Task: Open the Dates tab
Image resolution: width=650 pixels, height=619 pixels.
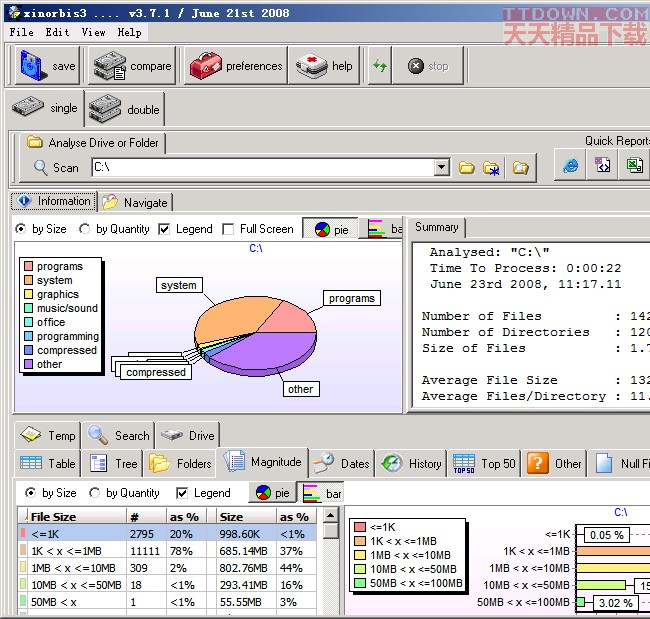Action: click(x=342, y=463)
